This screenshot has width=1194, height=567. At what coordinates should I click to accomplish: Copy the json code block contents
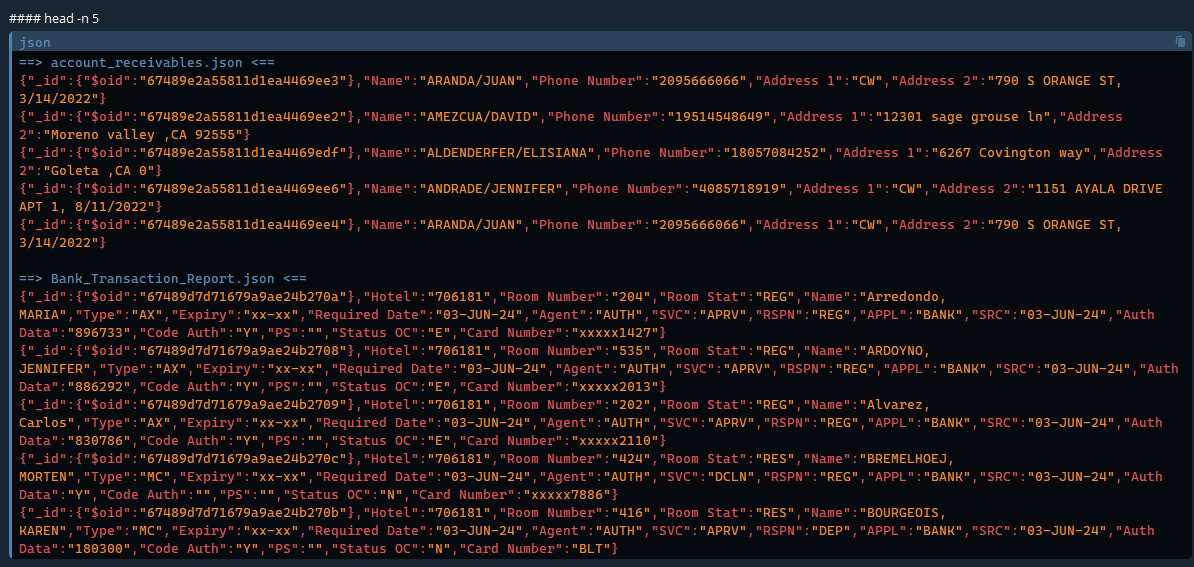pos(1181,42)
